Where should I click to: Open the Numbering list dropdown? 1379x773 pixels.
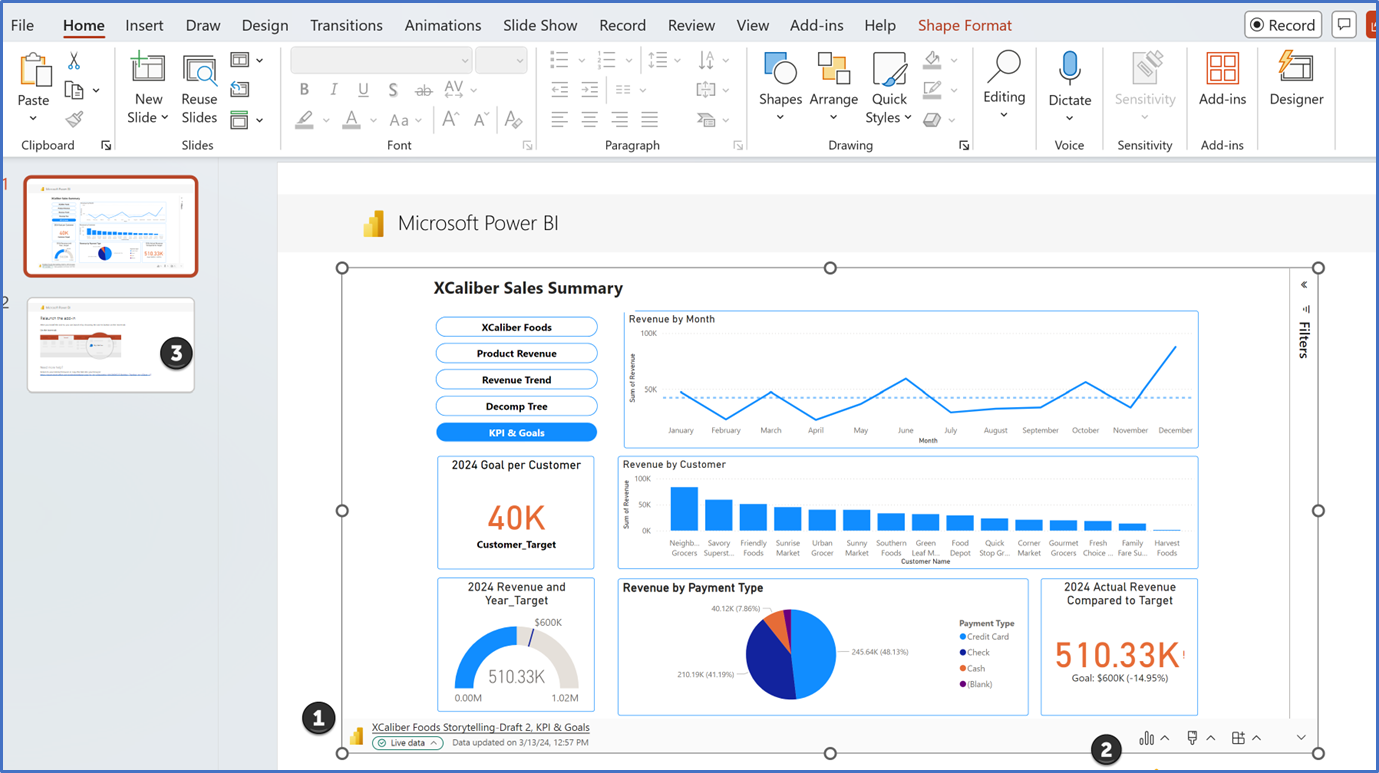[628, 60]
